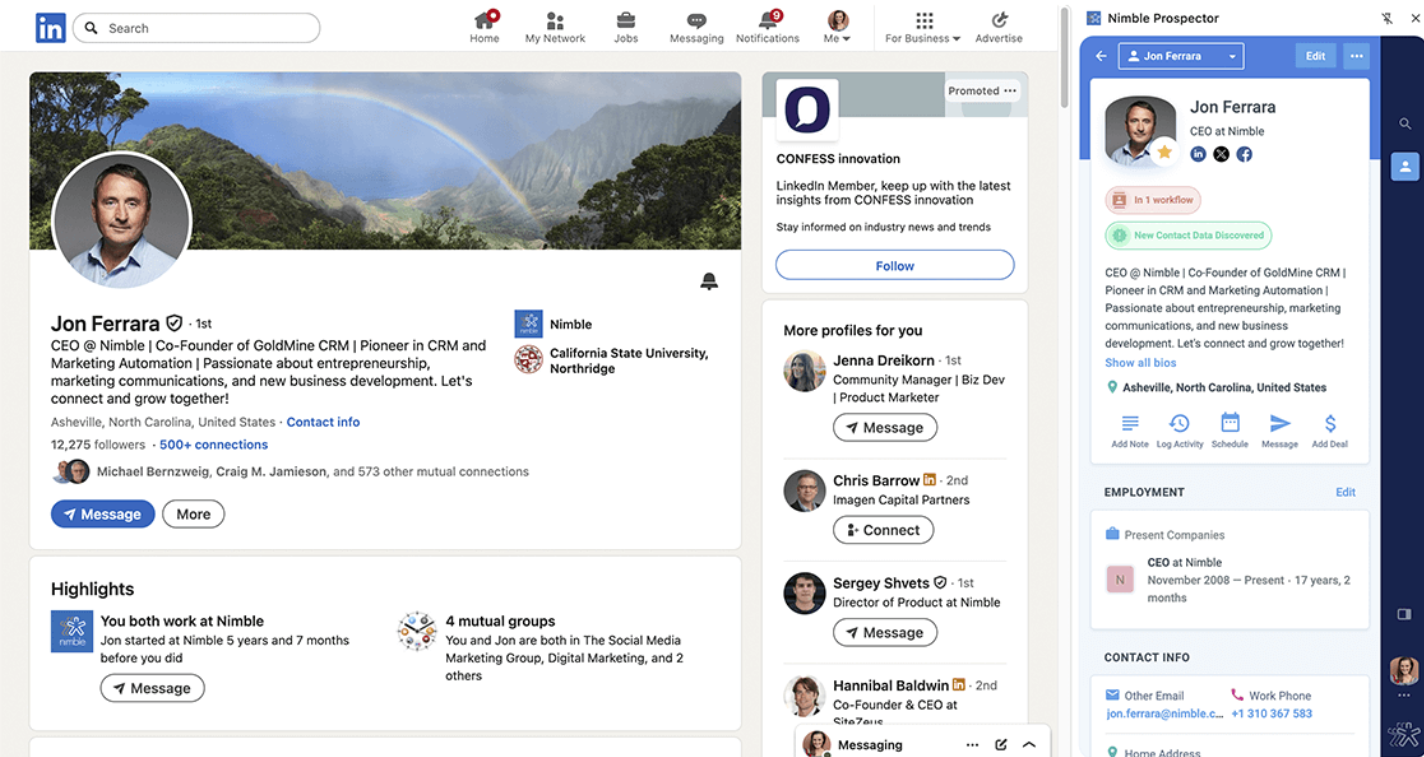1424x757 pixels.
Task: Click the Message button under Highlights
Action: [x=152, y=688]
